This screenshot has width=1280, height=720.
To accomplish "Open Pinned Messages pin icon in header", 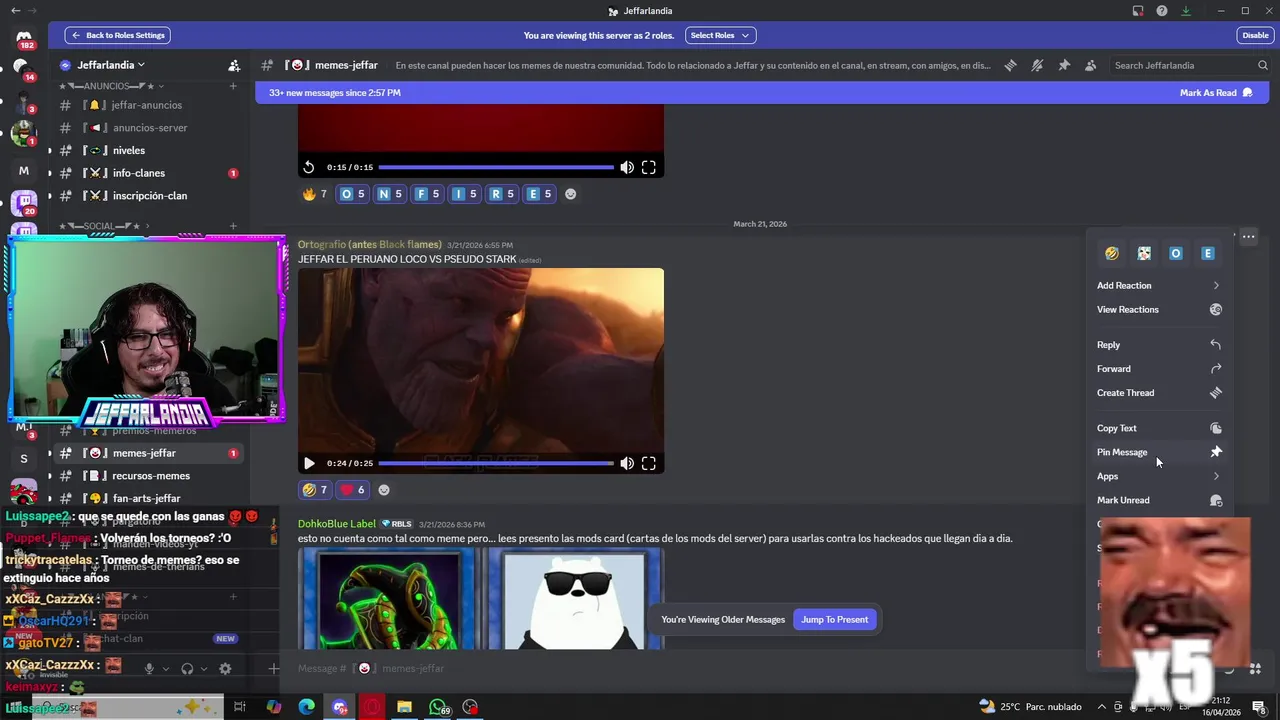I will (x=1064, y=65).
